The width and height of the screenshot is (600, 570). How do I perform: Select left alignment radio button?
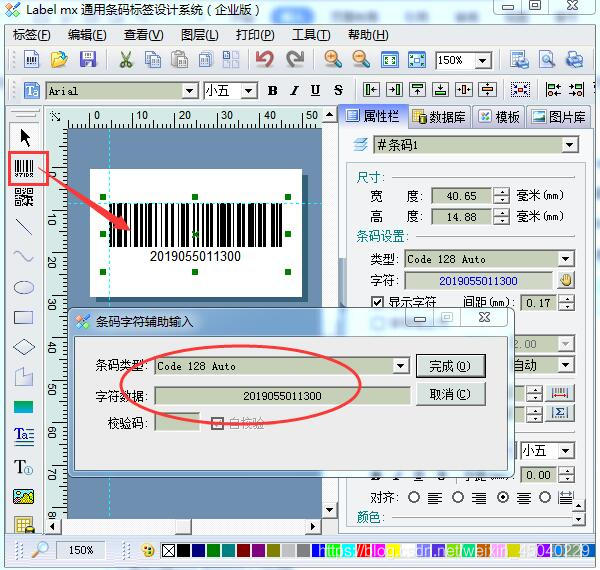pos(414,497)
